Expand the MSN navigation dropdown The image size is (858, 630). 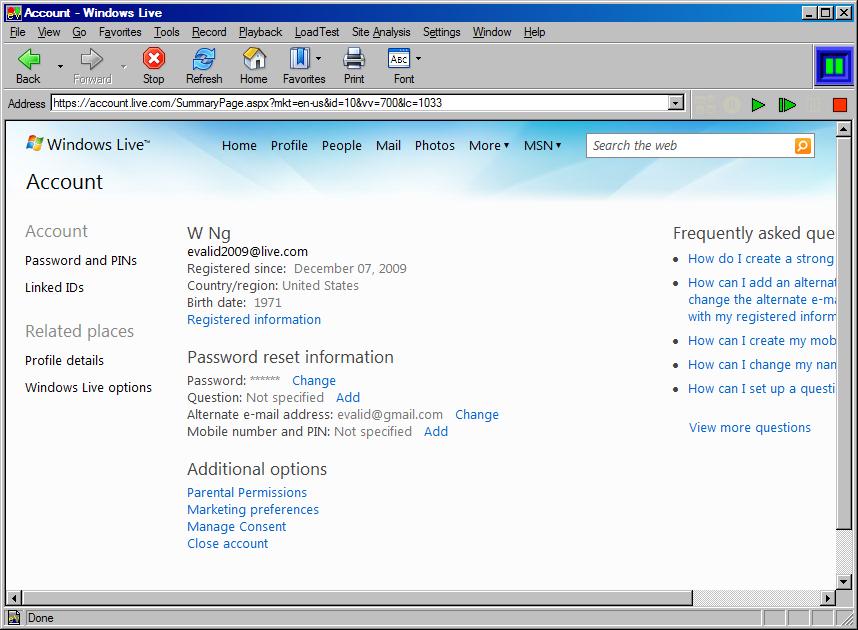tap(542, 146)
